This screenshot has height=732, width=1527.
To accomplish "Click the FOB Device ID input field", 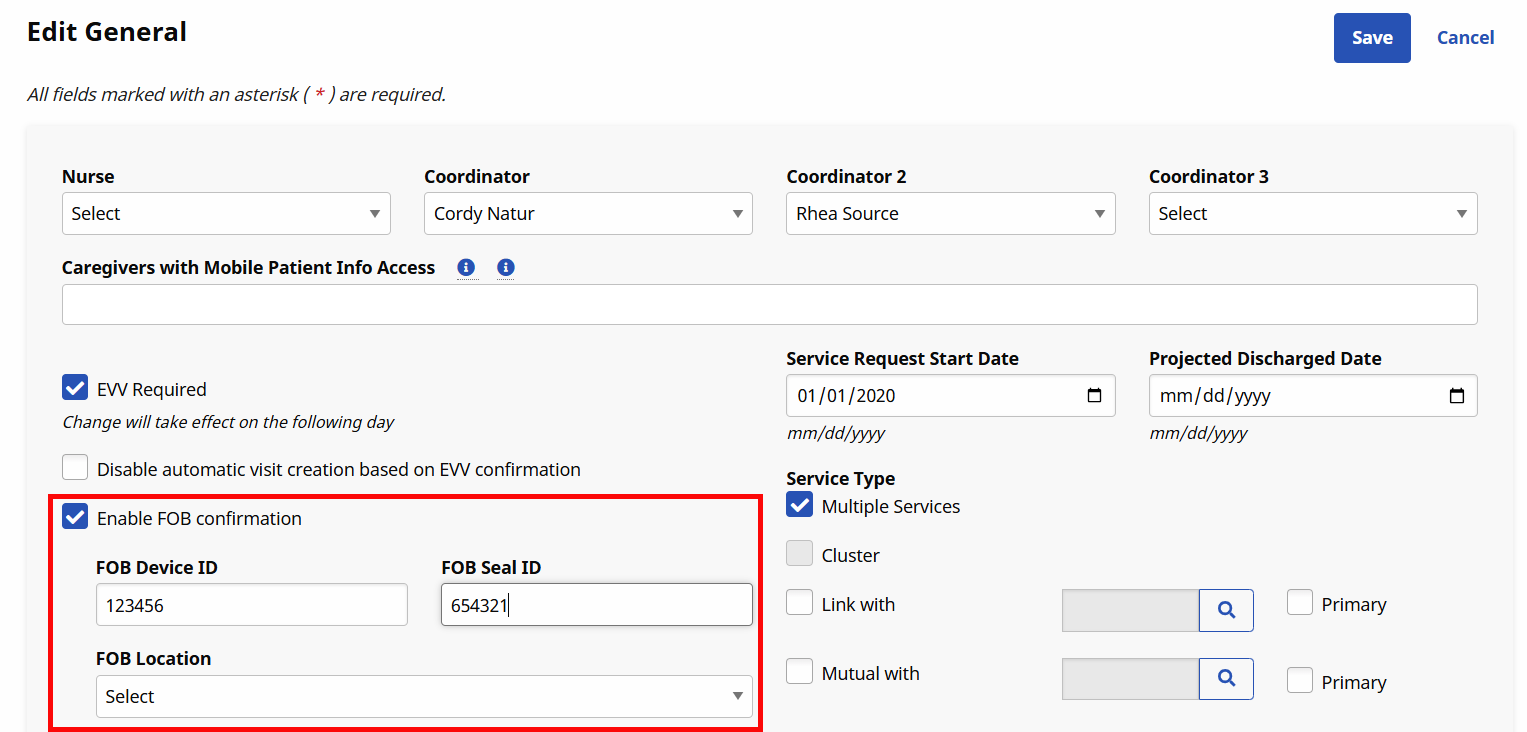I will click(x=251, y=604).
